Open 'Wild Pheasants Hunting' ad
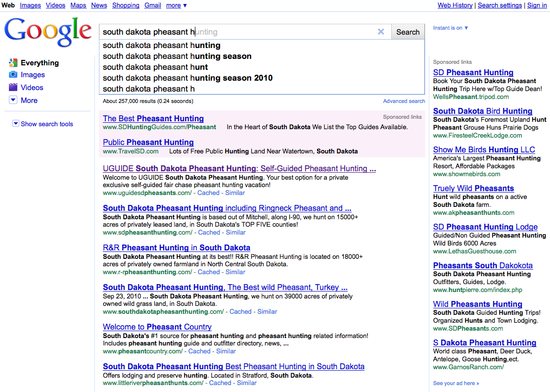The width and height of the screenshot is (550, 392). click(x=478, y=304)
